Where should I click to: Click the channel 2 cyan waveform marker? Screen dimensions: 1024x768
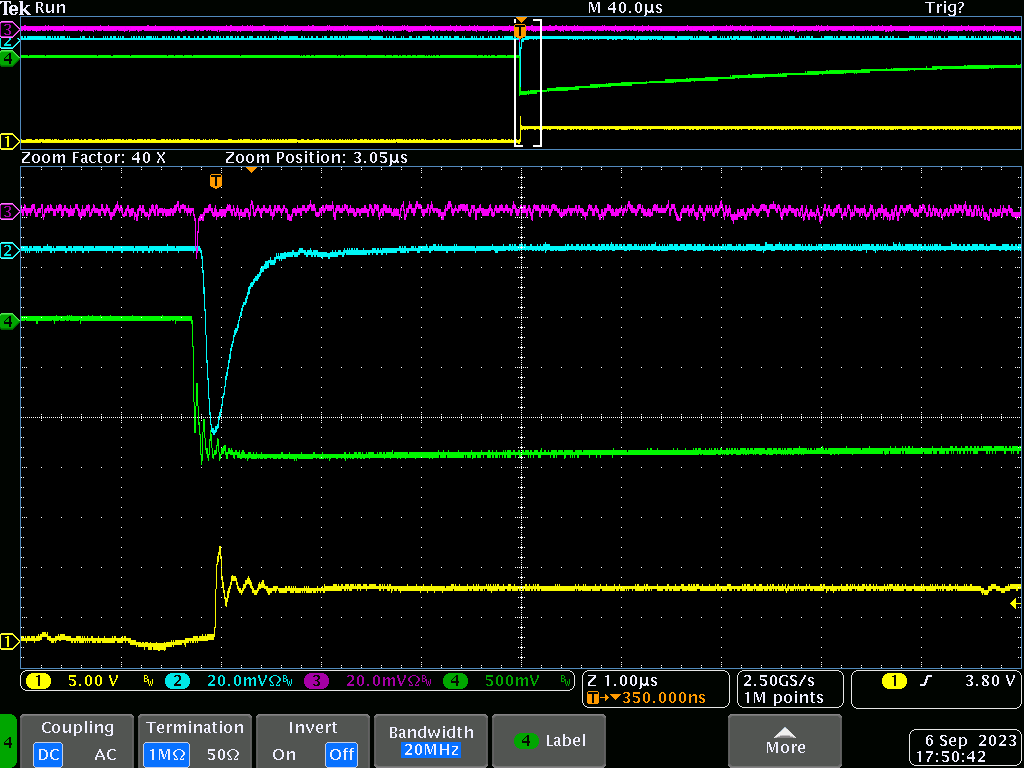(9, 250)
